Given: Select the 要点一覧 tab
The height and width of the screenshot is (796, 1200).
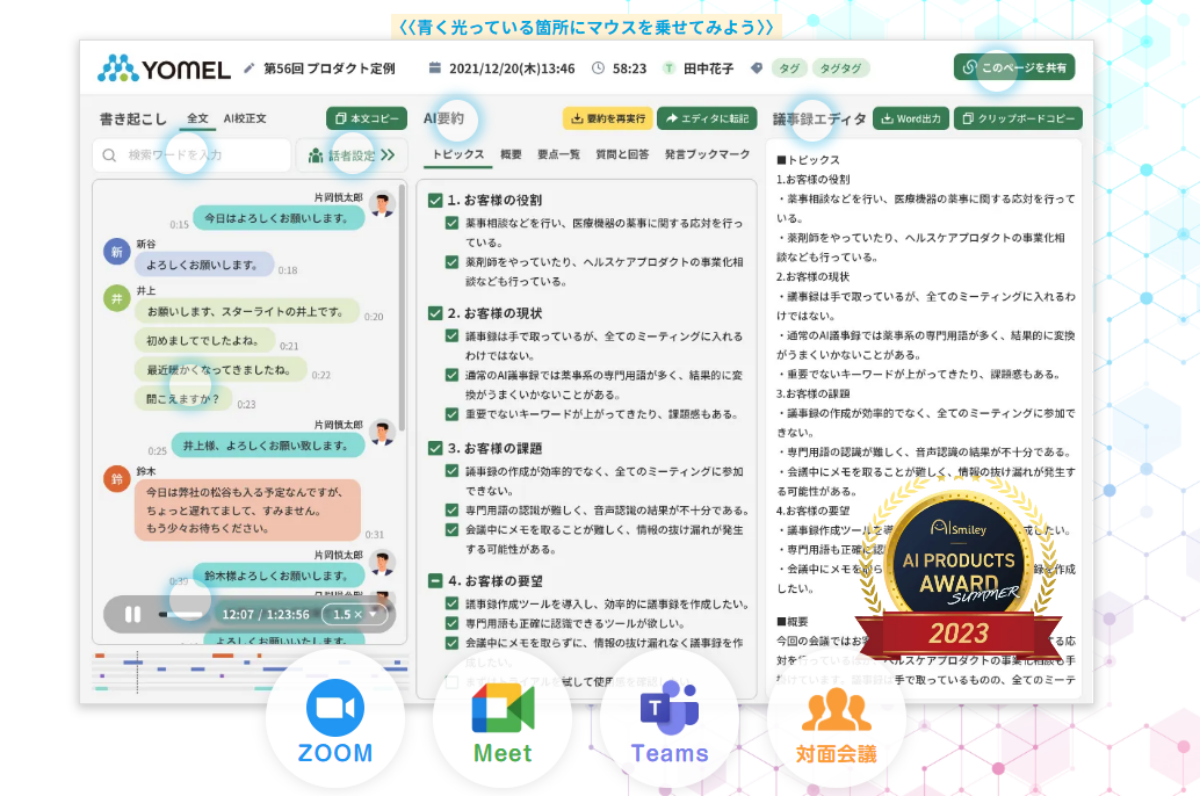Looking at the screenshot, I should pos(558,154).
